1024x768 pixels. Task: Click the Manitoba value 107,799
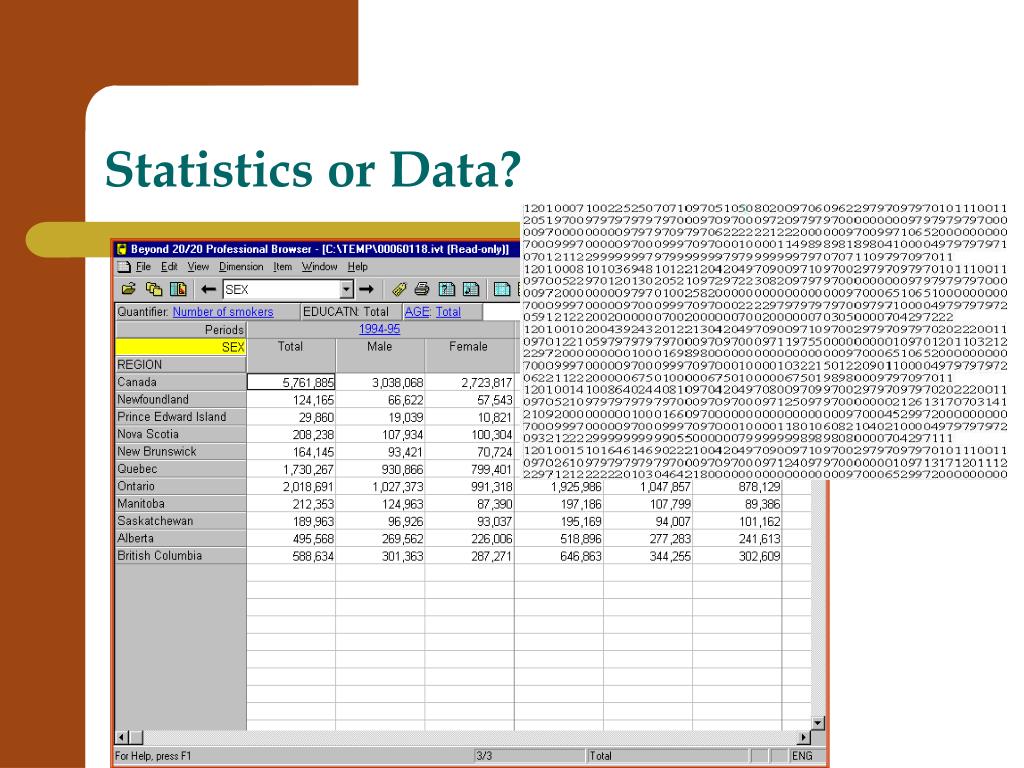648,504
